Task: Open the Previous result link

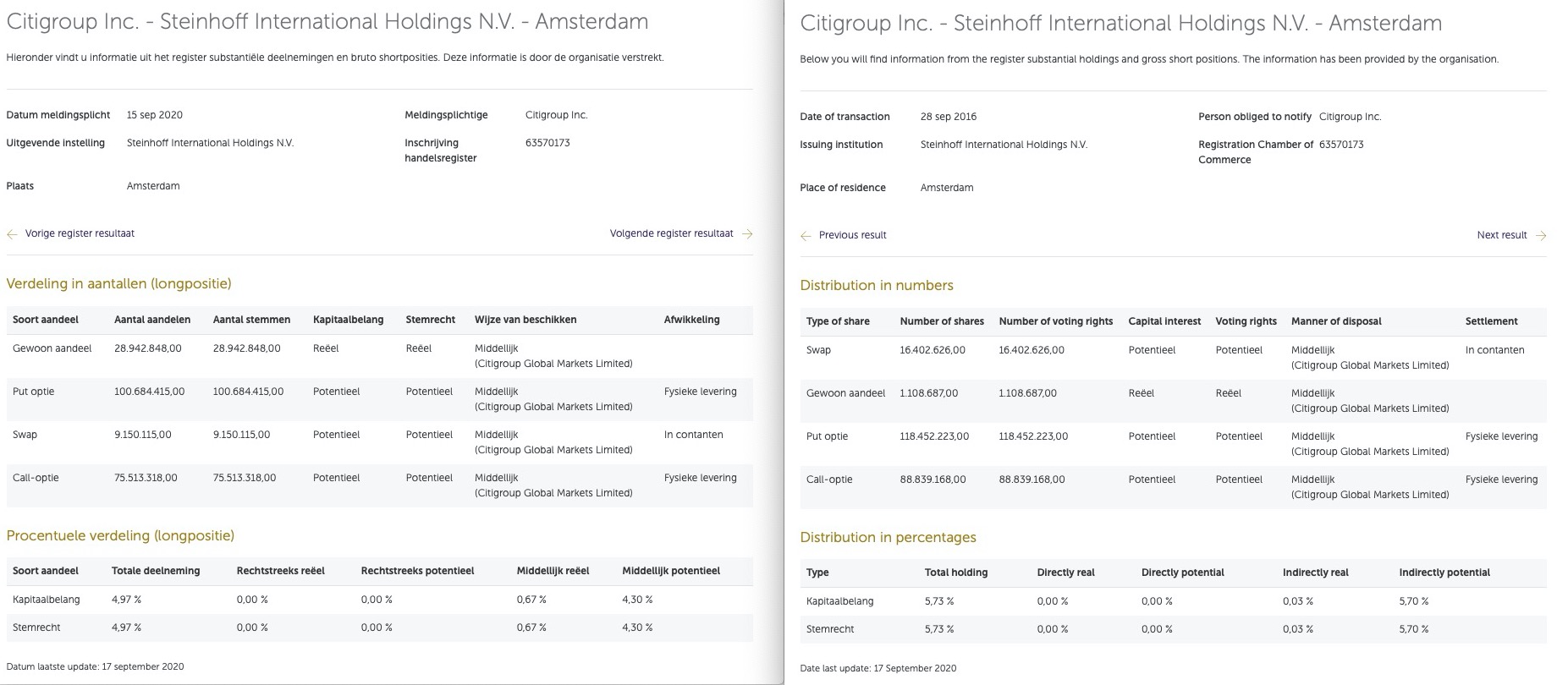Action: [x=852, y=235]
